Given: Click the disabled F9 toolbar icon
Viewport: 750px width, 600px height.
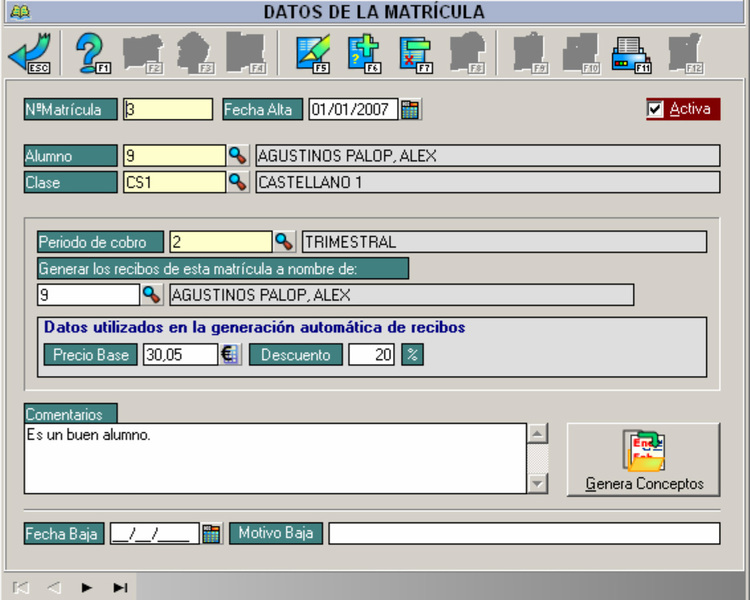Looking at the screenshot, I should 530,53.
